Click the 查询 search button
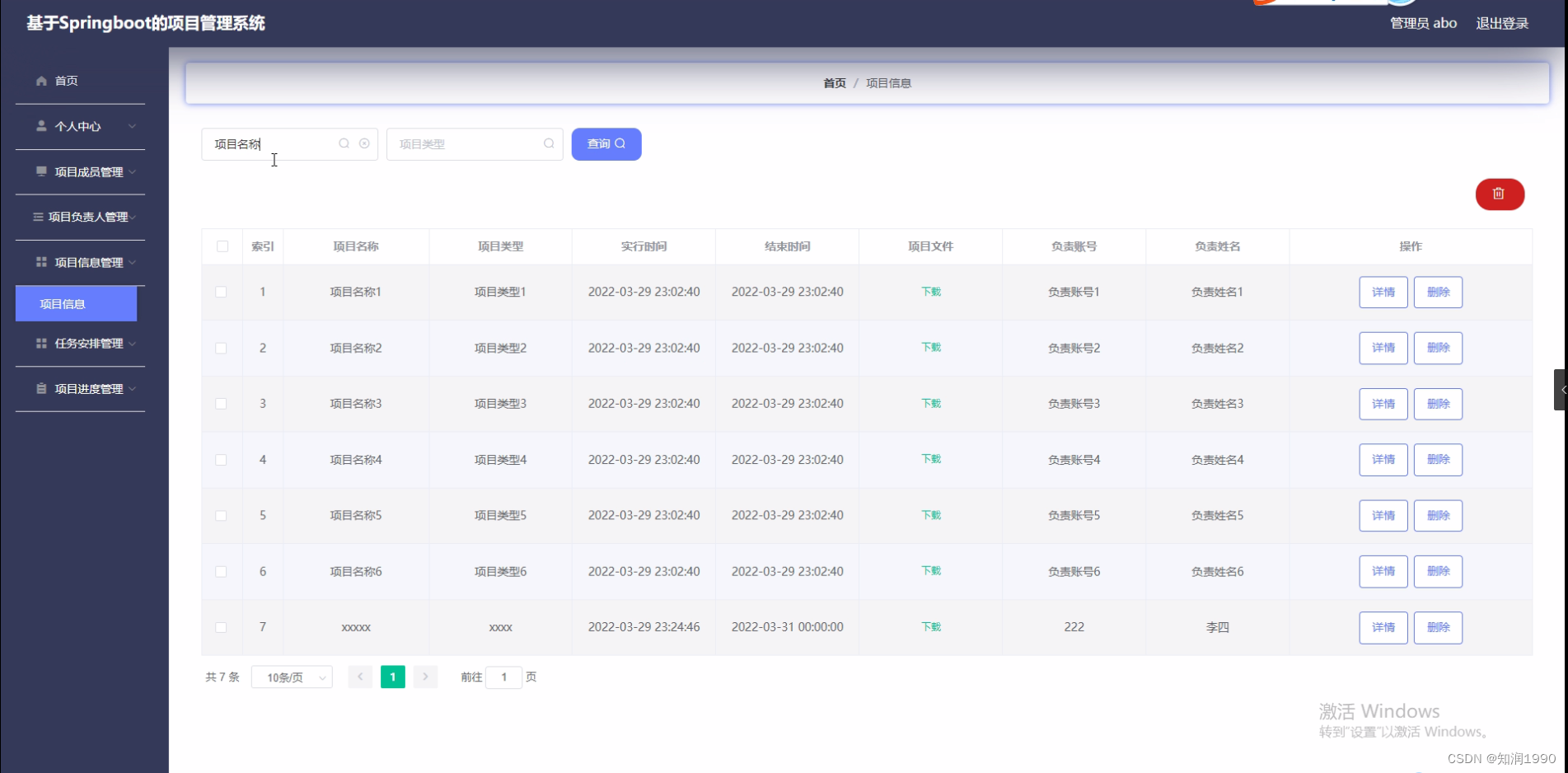Viewport: 1568px width, 773px height. pos(606,143)
